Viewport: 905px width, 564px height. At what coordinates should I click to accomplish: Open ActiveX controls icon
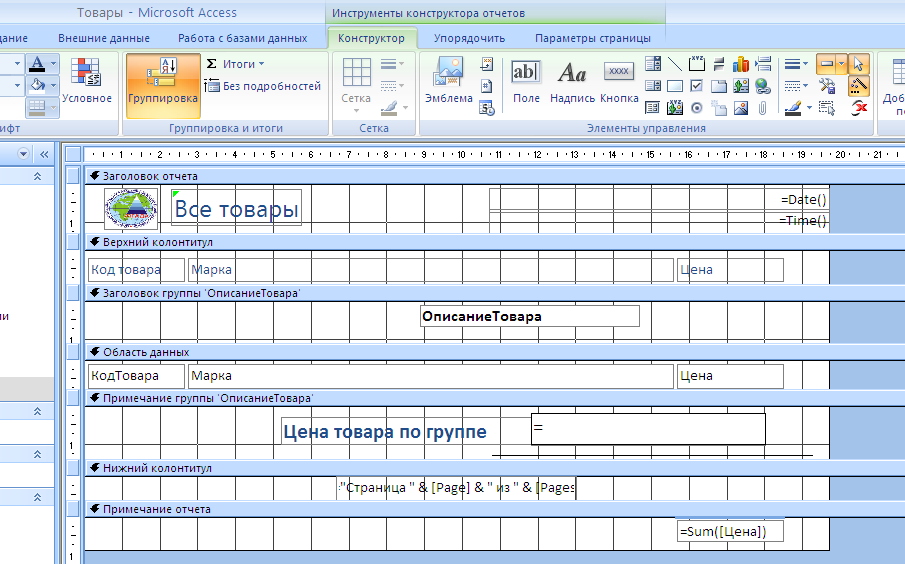[x=859, y=107]
